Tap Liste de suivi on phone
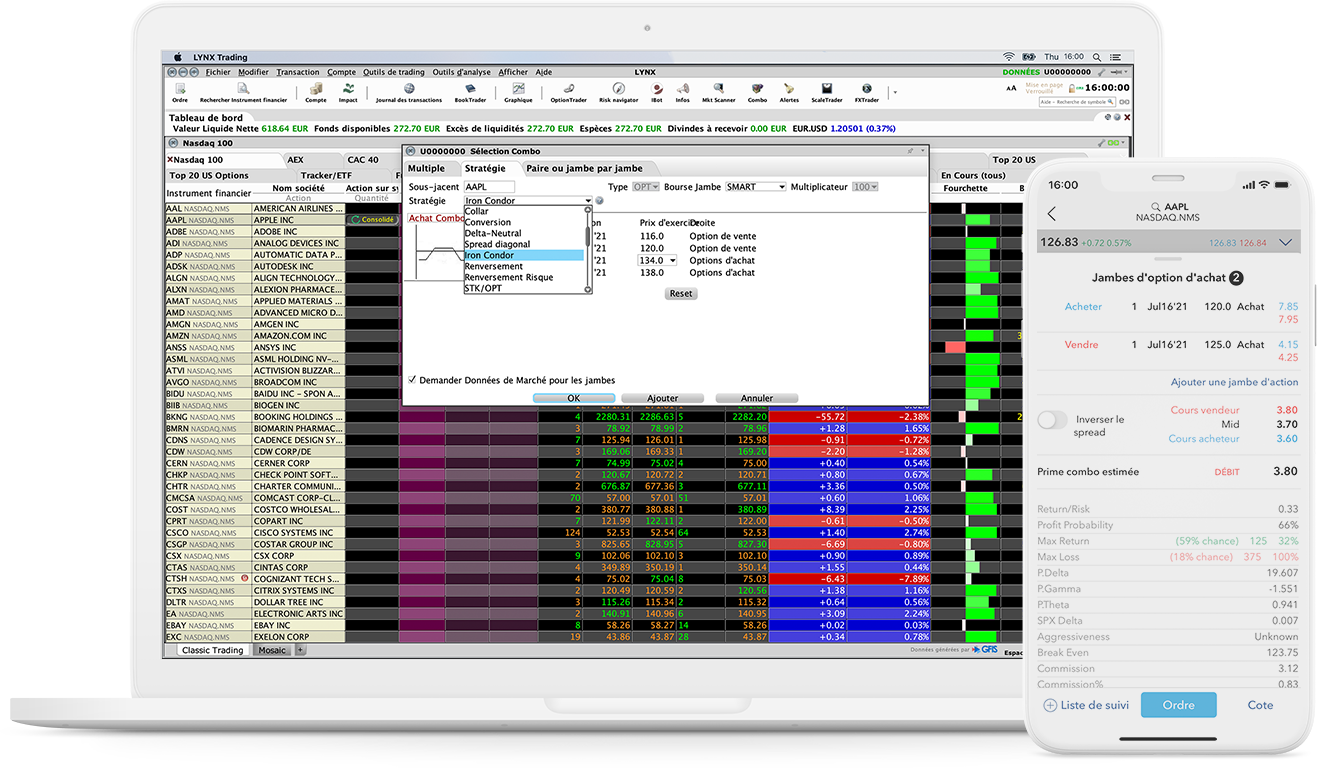Image resolution: width=1328 pixels, height=768 pixels. click(1086, 705)
